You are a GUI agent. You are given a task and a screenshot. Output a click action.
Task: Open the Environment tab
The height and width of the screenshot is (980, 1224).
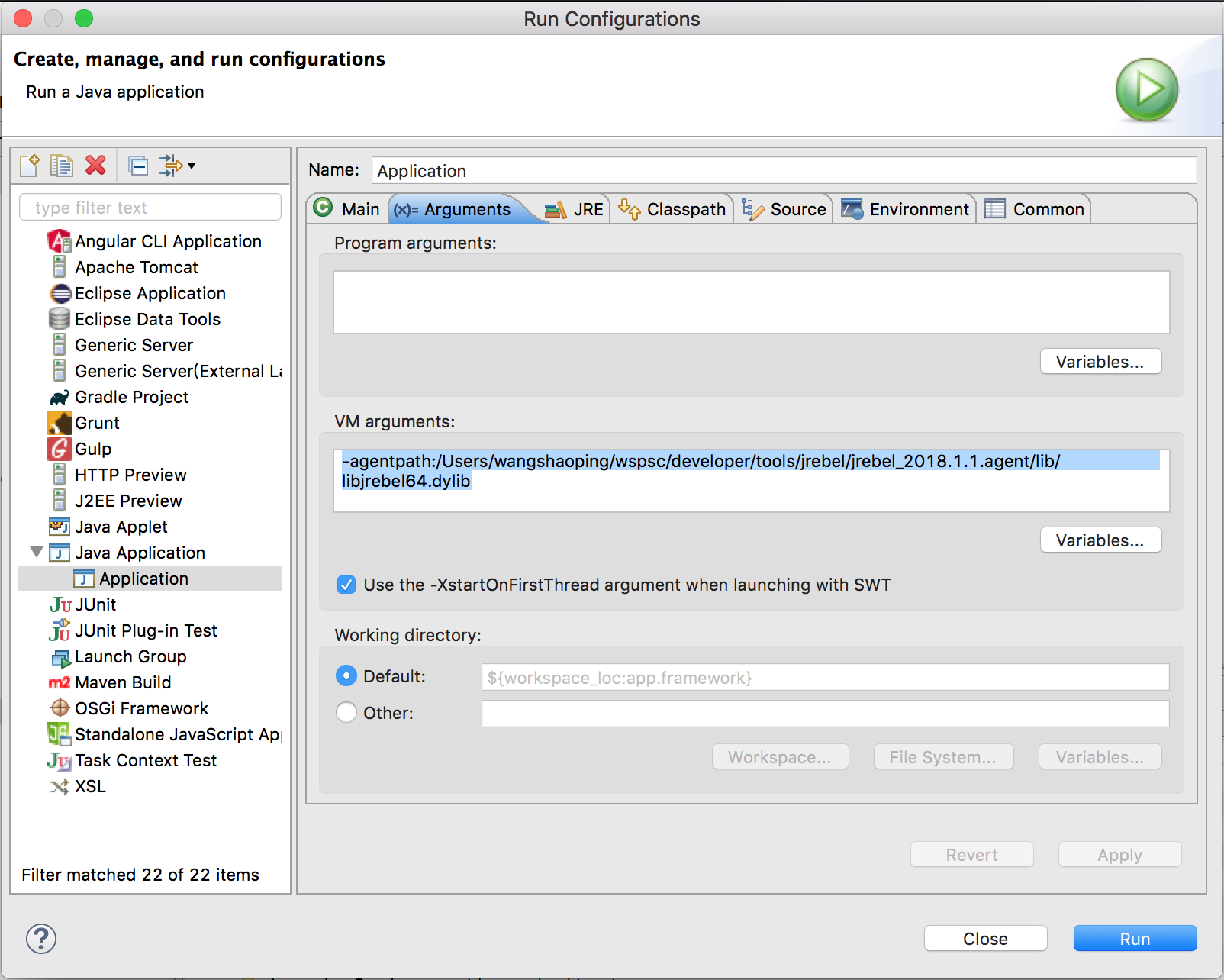pos(905,209)
